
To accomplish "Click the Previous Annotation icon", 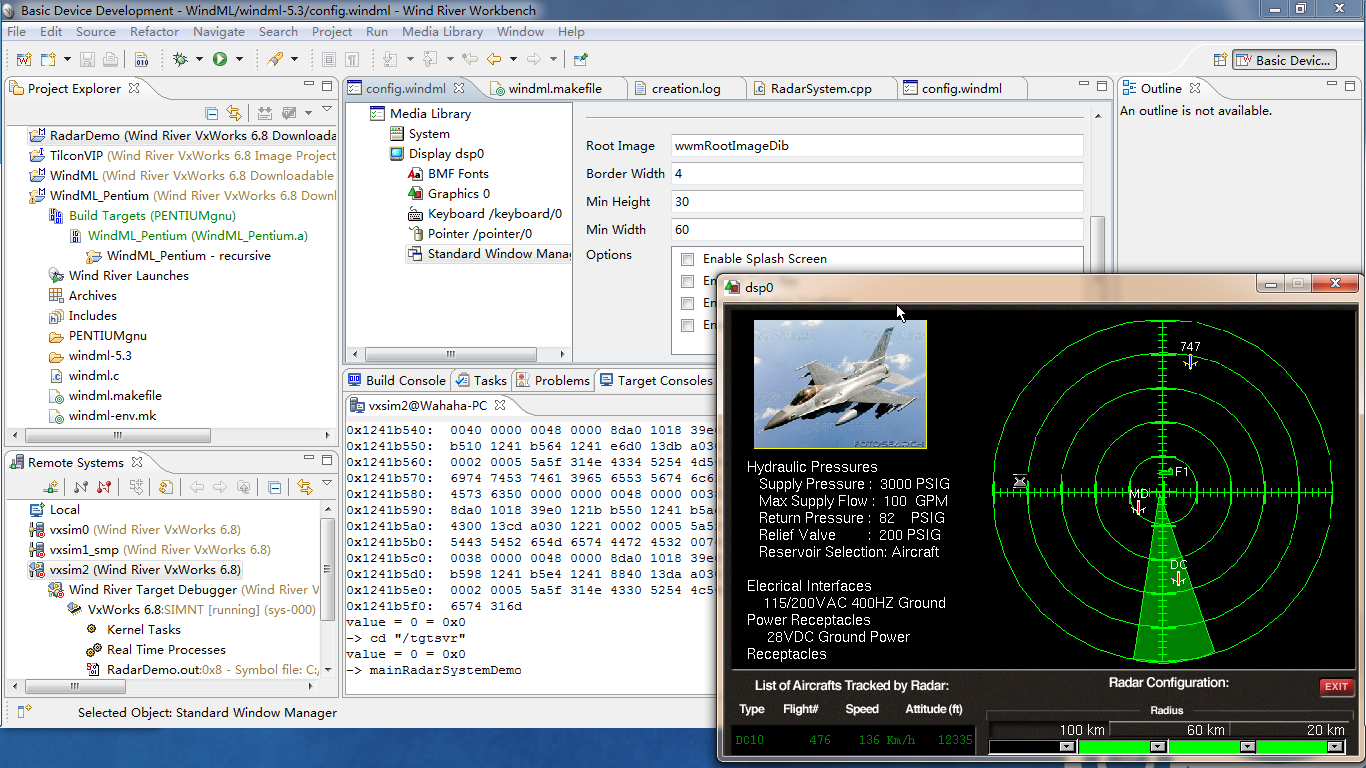I will [430, 59].
